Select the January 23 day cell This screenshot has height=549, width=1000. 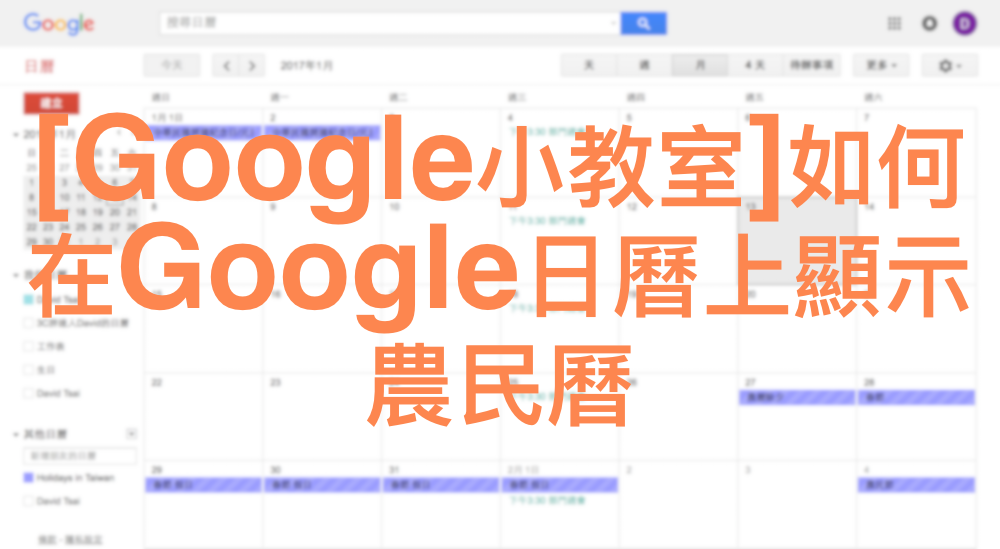coord(322,417)
